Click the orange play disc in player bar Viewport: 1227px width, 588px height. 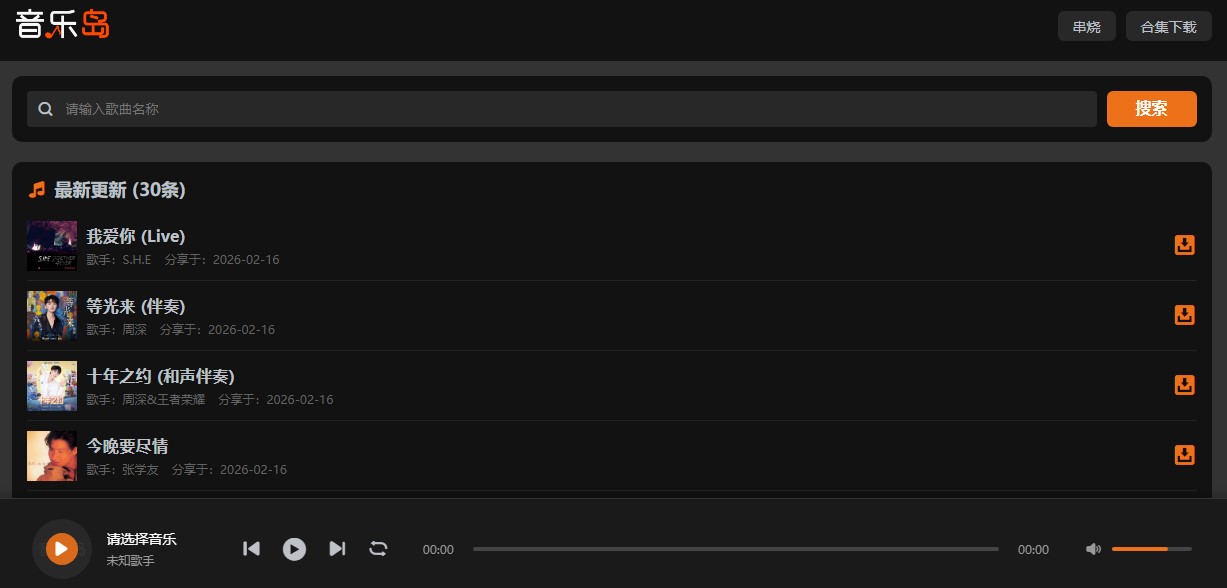(x=61, y=548)
